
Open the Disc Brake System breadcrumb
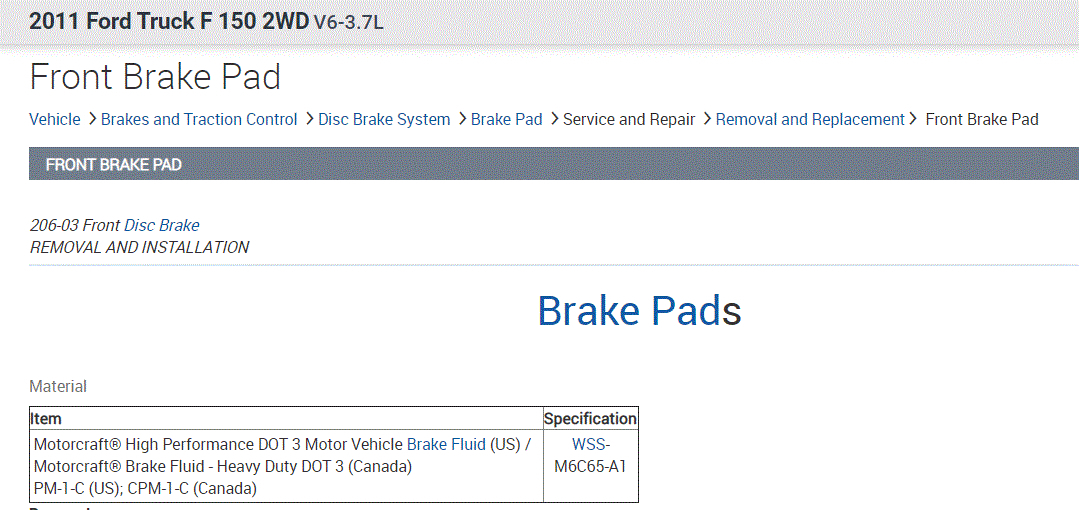pyautogui.click(x=384, y=120)
